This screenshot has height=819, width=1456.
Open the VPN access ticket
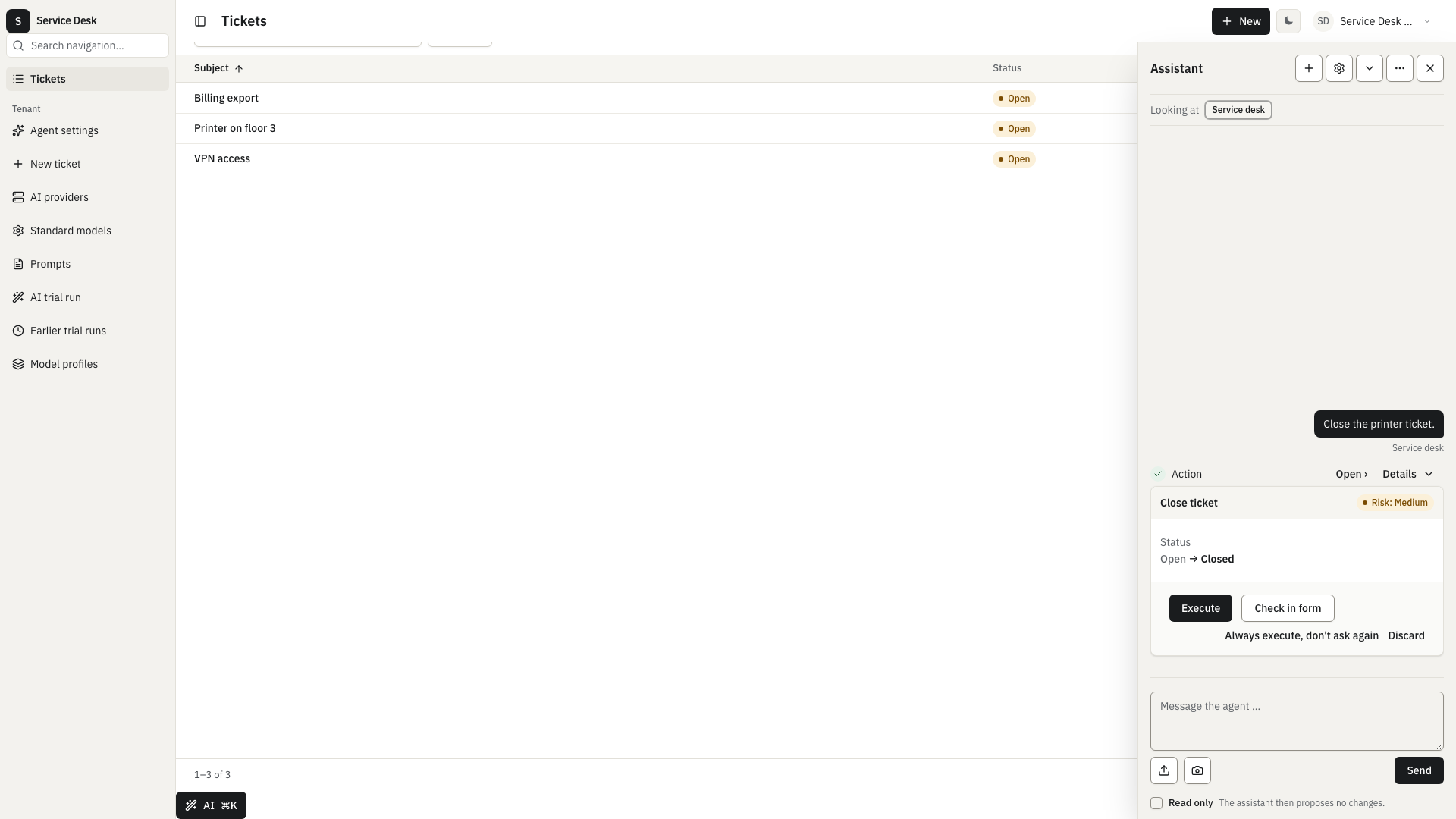click(x=222, y=158)
